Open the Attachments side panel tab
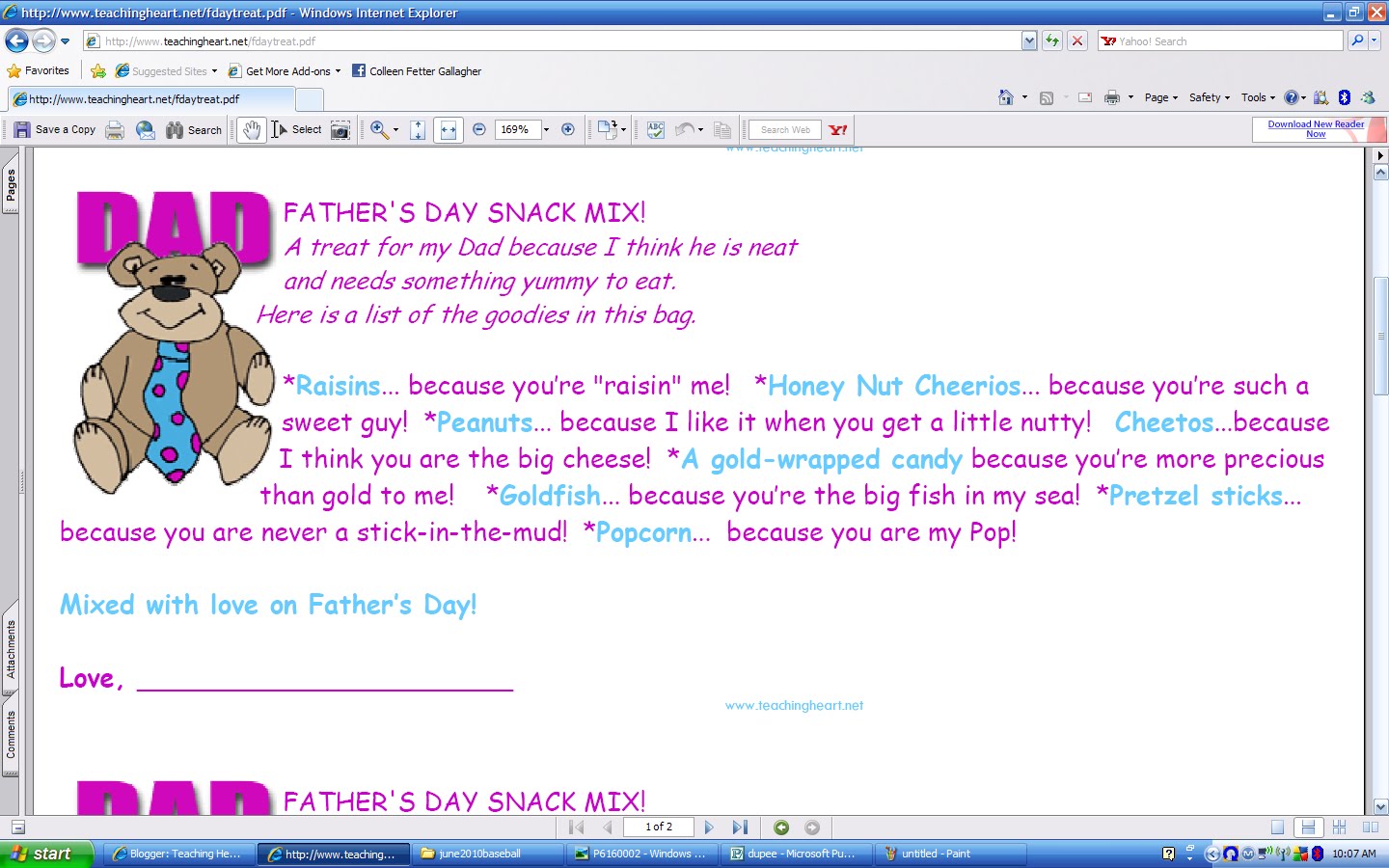 (11, 649)
